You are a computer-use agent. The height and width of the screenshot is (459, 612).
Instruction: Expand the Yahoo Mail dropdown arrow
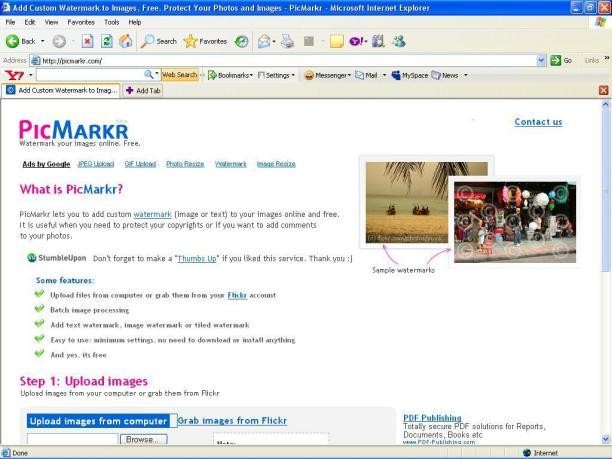(384, 75)
